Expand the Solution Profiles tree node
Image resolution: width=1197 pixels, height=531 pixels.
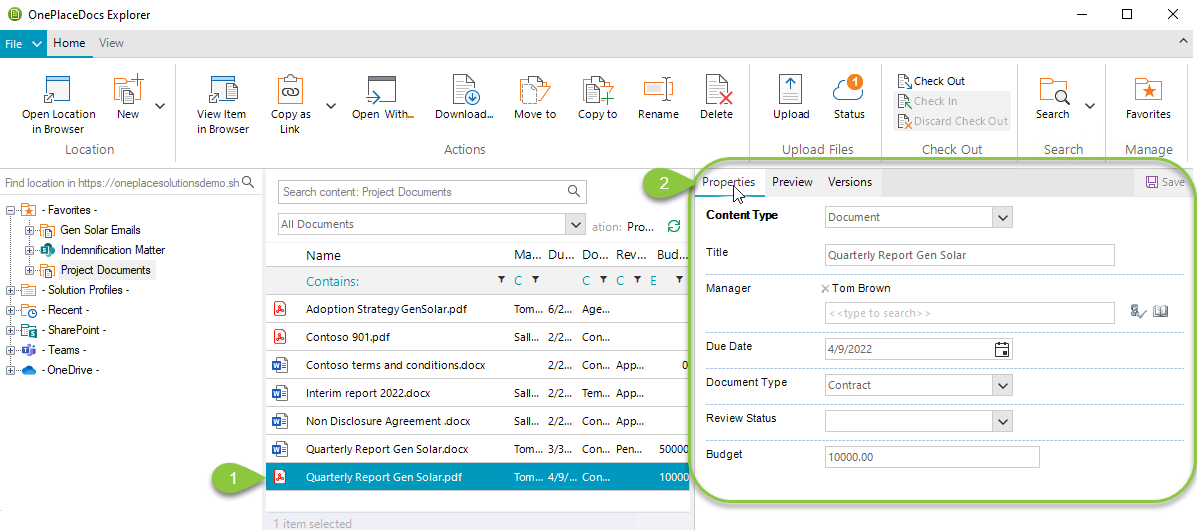point(11,290)
